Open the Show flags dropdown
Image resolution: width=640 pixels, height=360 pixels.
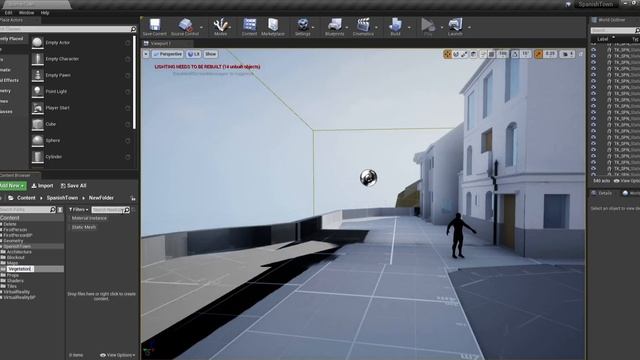click(x=211, y=54)
